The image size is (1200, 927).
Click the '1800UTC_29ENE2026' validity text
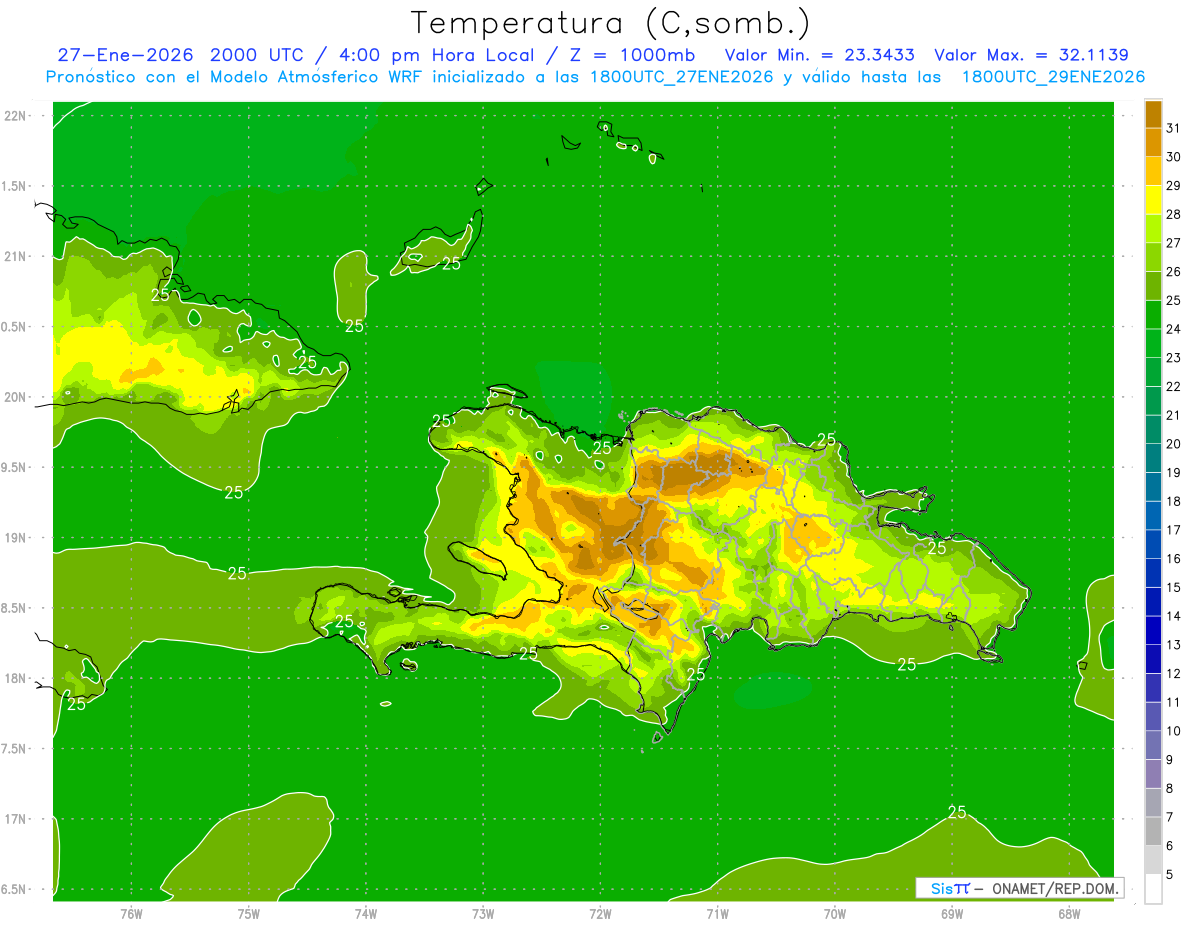(1053, 77)
